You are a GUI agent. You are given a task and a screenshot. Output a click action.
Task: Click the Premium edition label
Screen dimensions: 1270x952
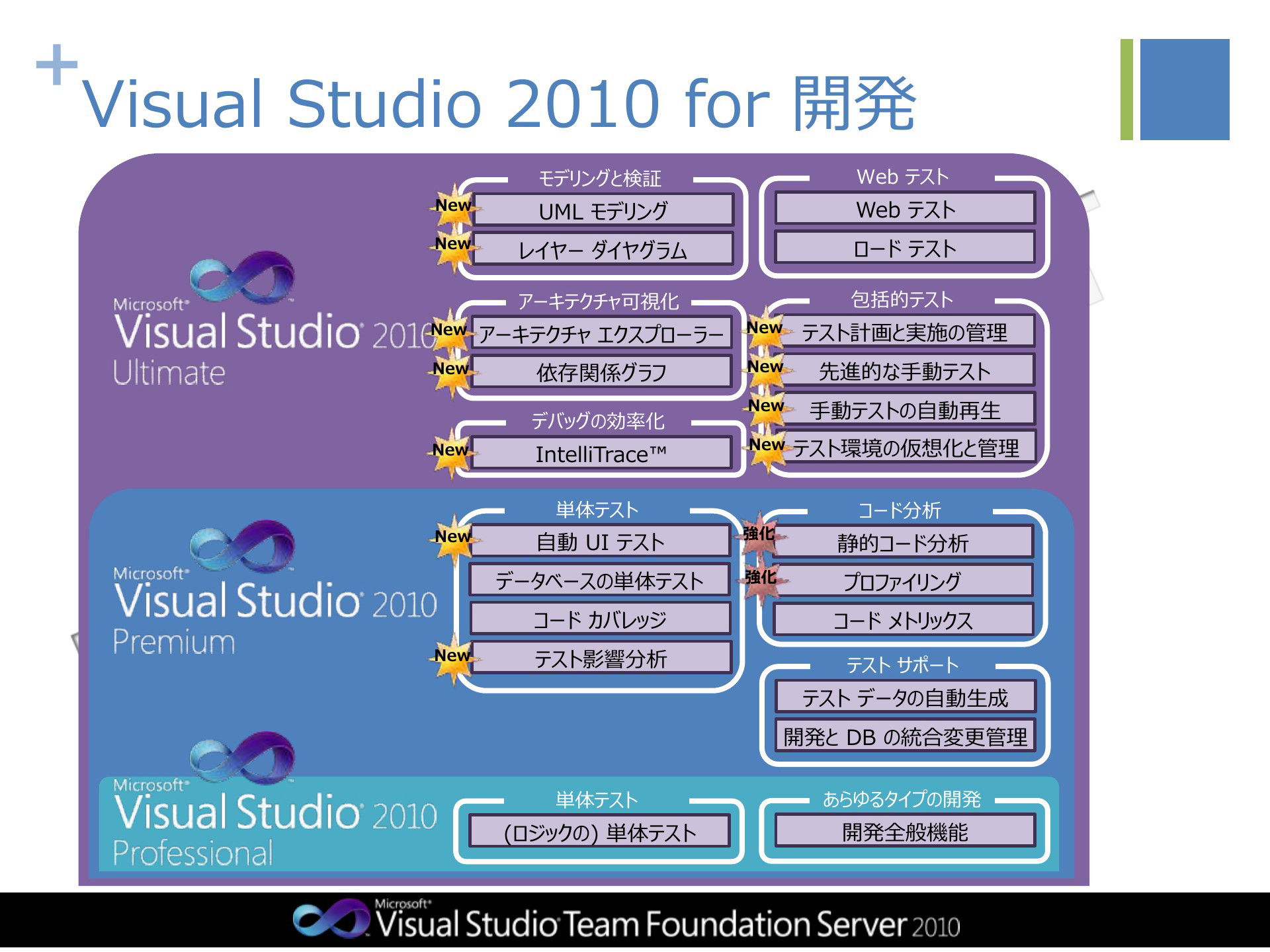pyautogui.click(x=174, y=642)
